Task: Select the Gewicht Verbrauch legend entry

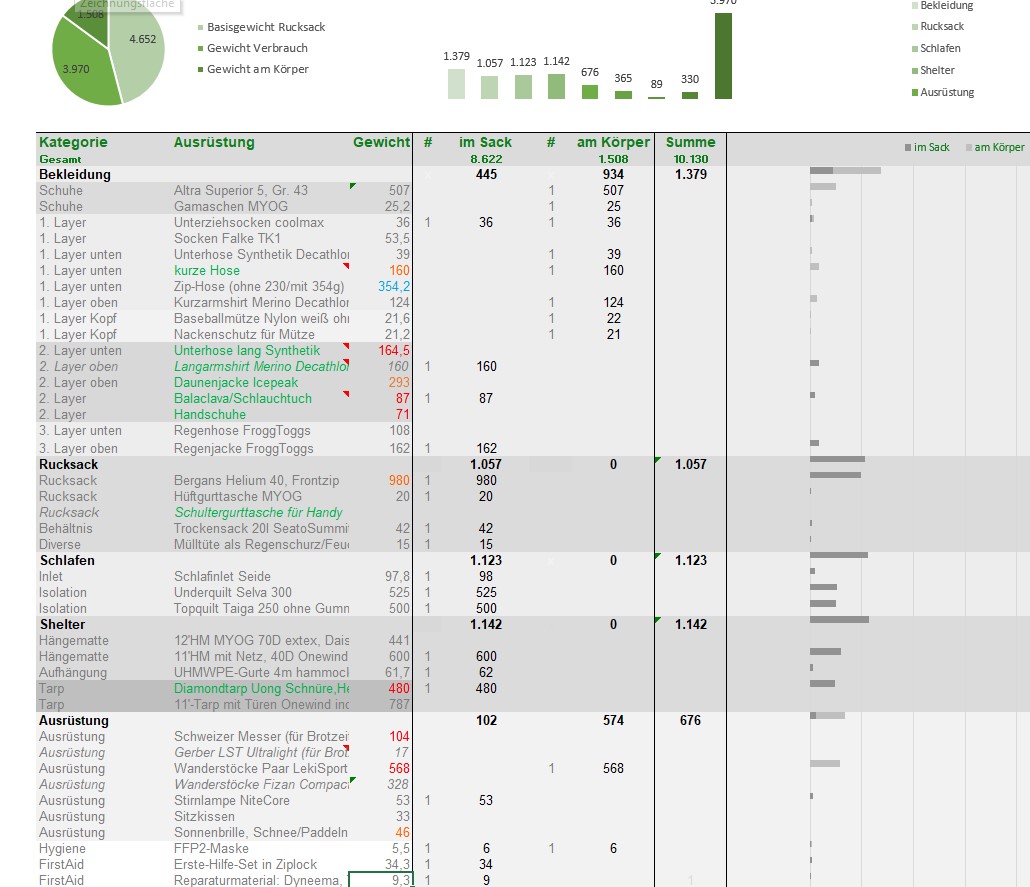Action: (257, 48)
